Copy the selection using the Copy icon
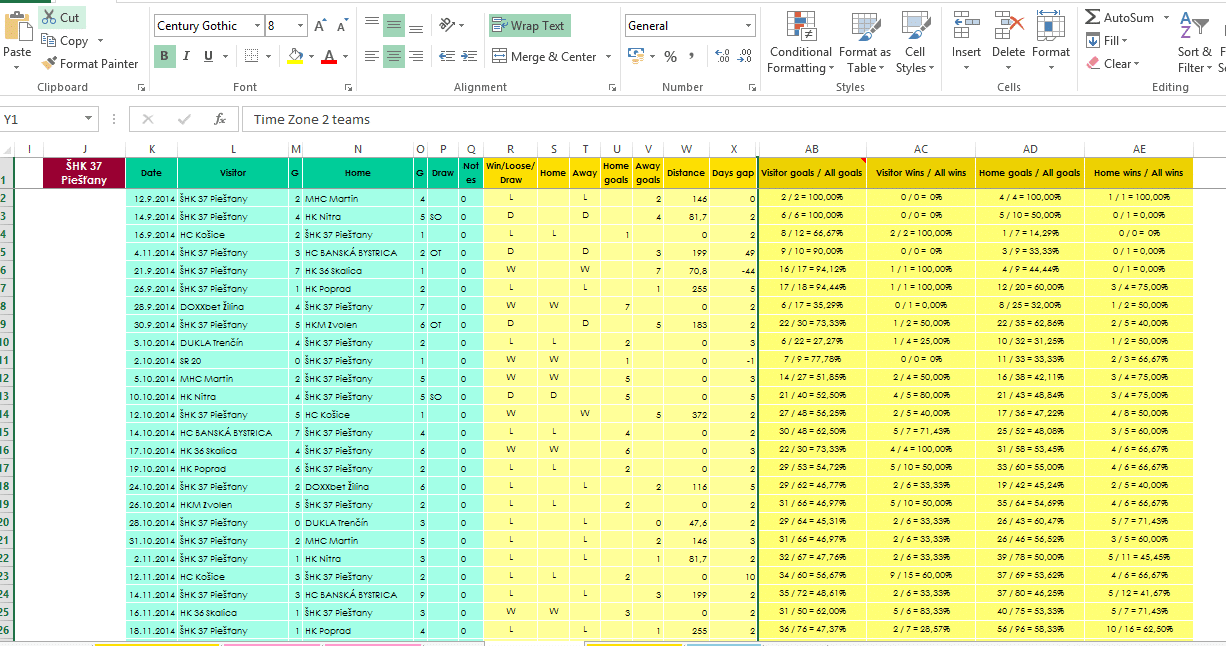This screenshot has height=646, width=1226. click(x=50, y=41)
